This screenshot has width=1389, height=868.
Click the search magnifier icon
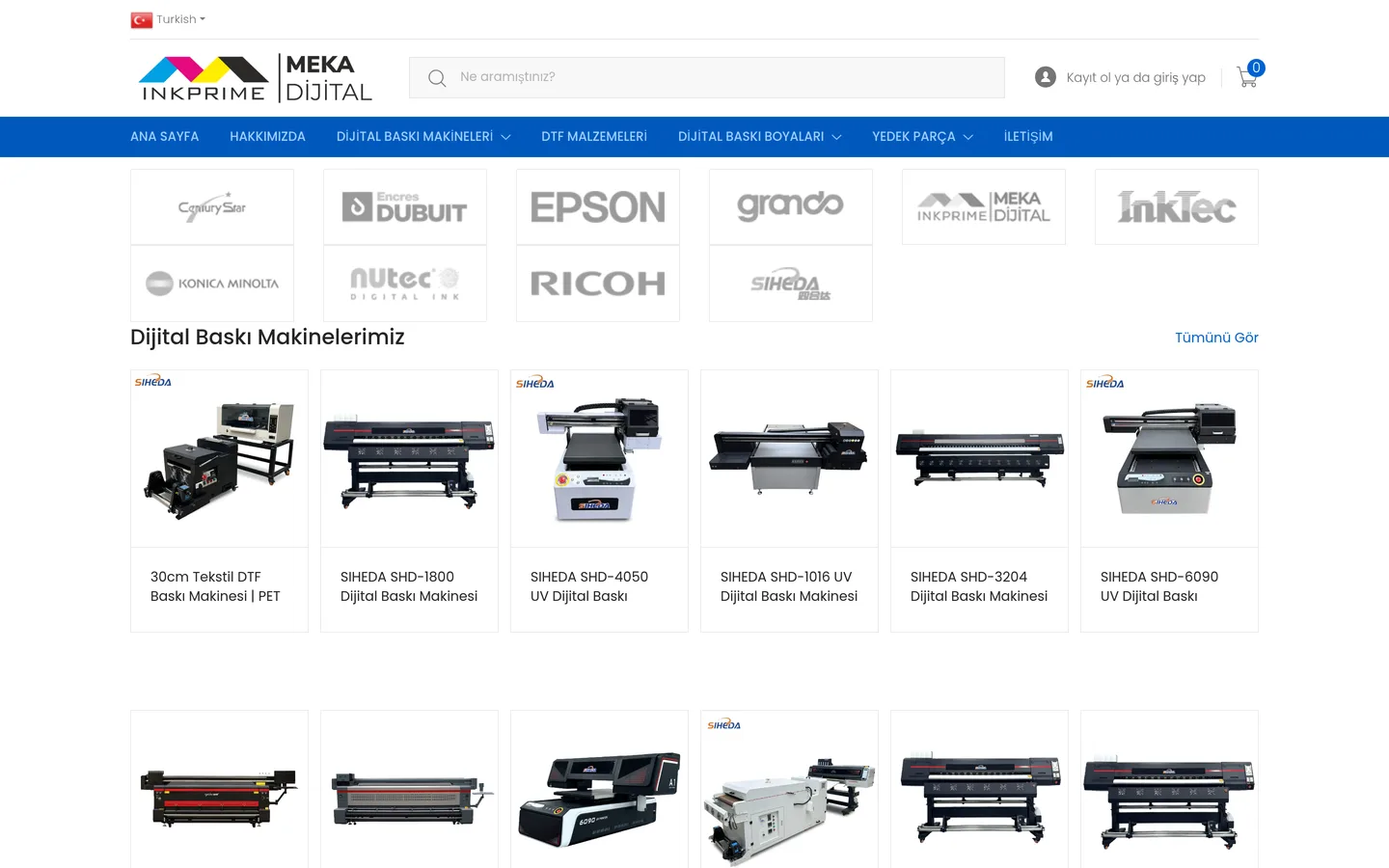(437, 78)
